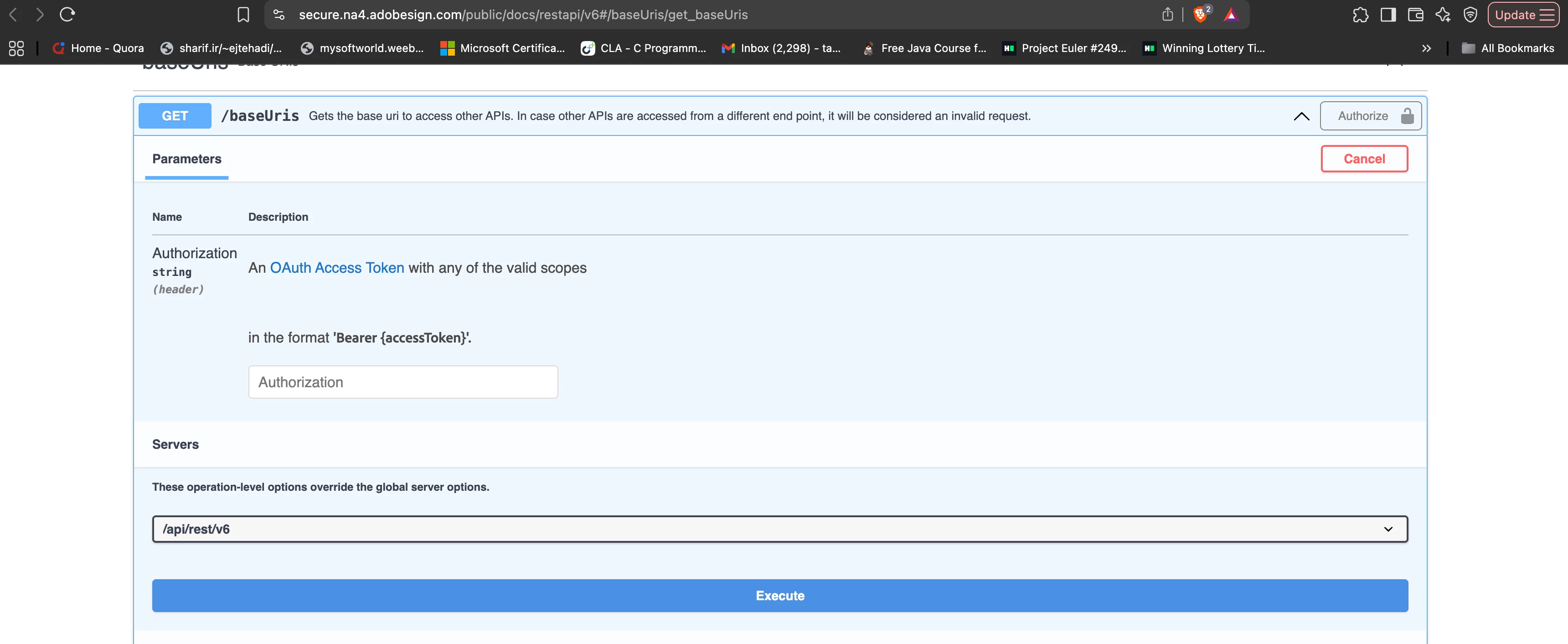Viewport: 1568px width, 644px height.
Task: Open the Brave wallet icon
Action: pyautogui.click(x=1415, y=15)
